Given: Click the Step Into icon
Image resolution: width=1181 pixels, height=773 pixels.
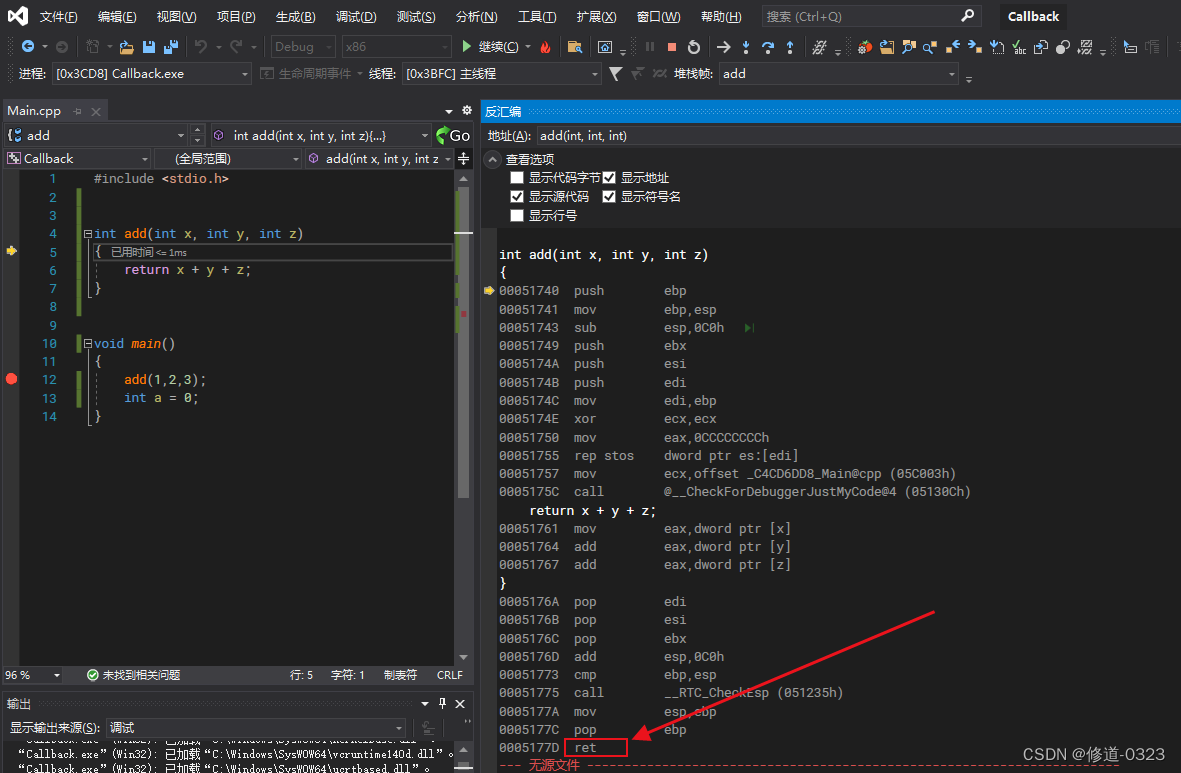Looking at the screenshot, I should (x=747, y=46).
